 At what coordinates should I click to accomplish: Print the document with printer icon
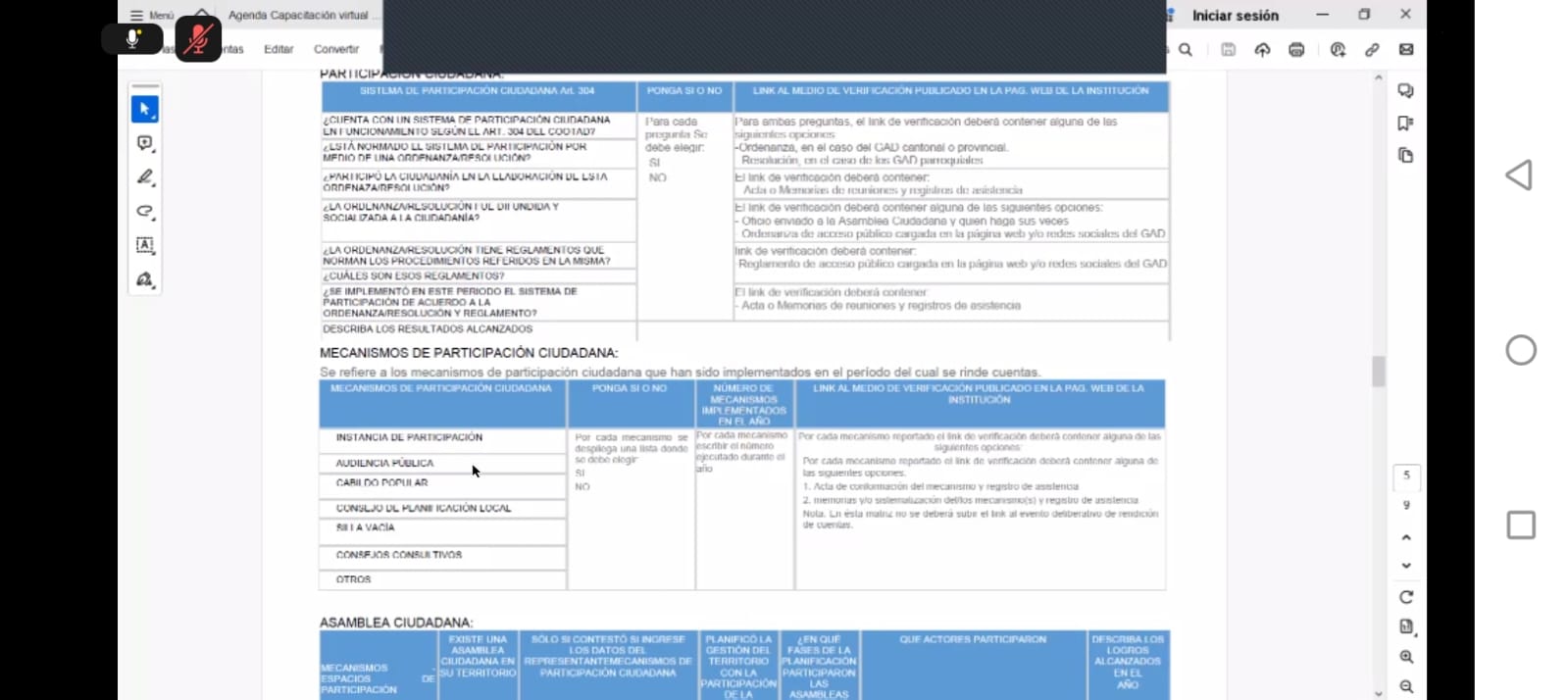1296,50
